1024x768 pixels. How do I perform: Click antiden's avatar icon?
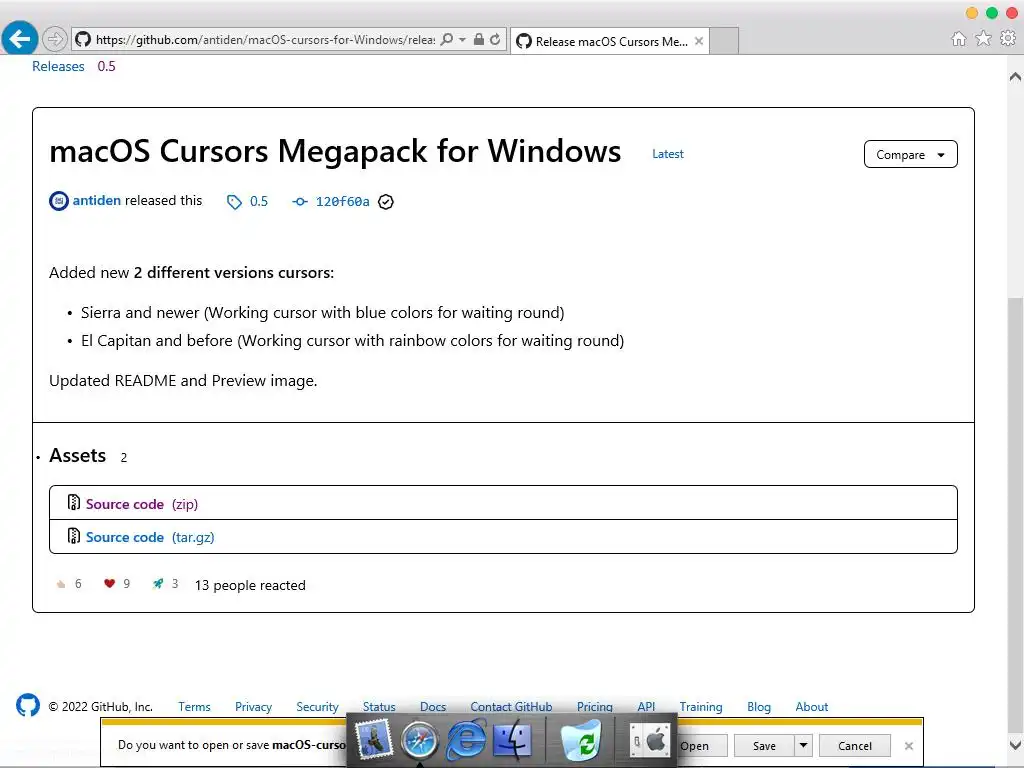(x=59, y=201)
